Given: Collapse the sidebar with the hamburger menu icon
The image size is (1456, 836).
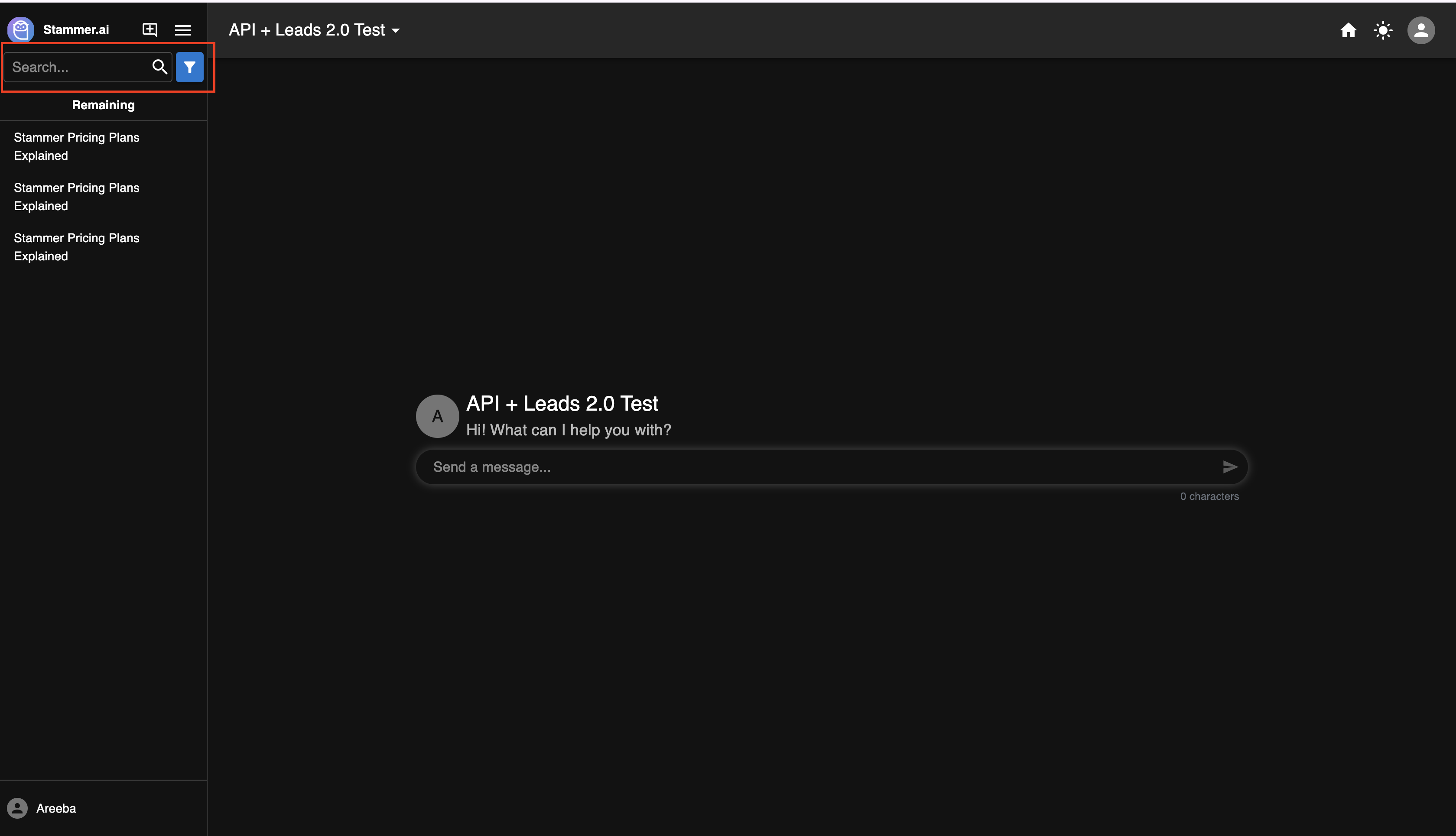Looking at the screenshot, I should click(x=182, y=30).
